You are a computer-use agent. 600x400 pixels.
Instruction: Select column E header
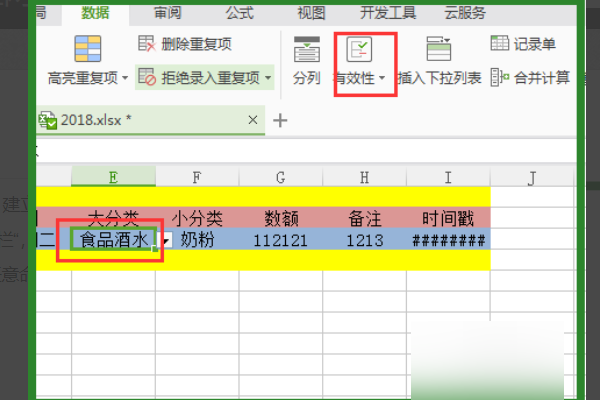(113, 177)
